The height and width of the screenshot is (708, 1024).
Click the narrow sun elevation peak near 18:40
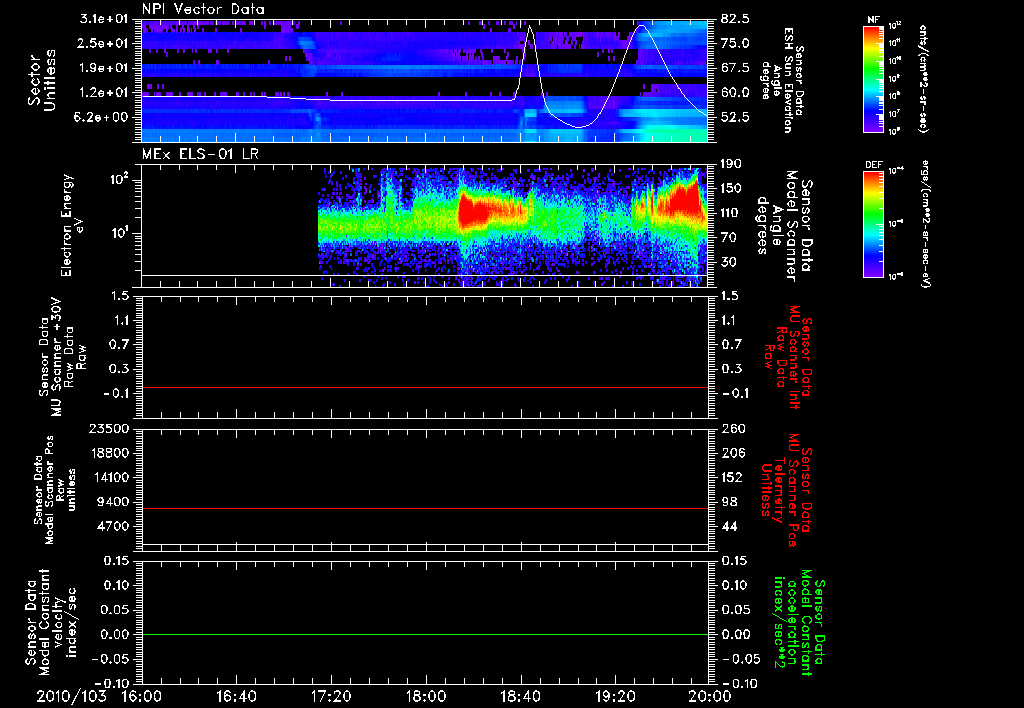click(x=530, y=27)
